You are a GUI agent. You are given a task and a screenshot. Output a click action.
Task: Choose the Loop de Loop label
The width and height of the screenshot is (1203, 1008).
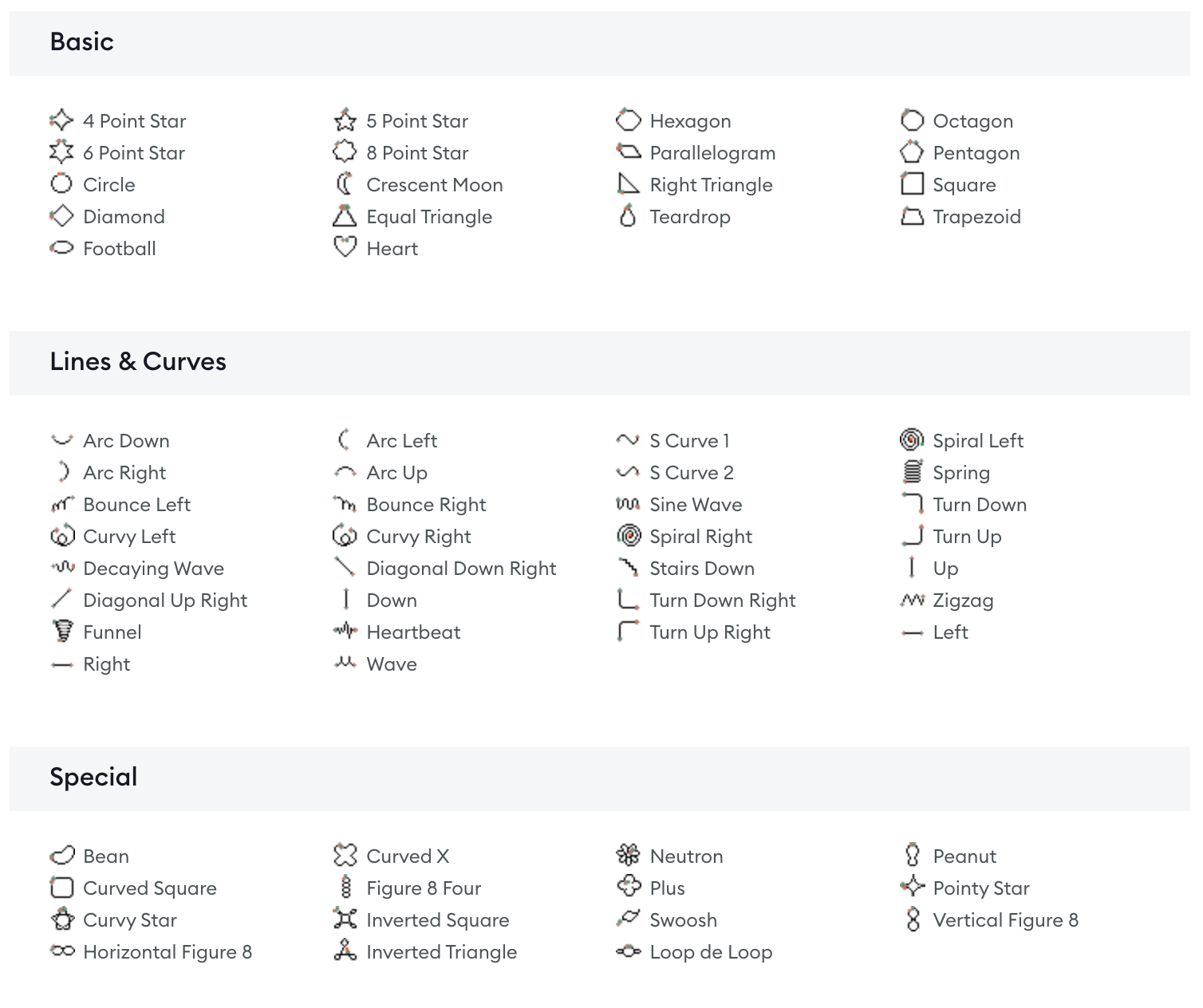tap(711, 952)
